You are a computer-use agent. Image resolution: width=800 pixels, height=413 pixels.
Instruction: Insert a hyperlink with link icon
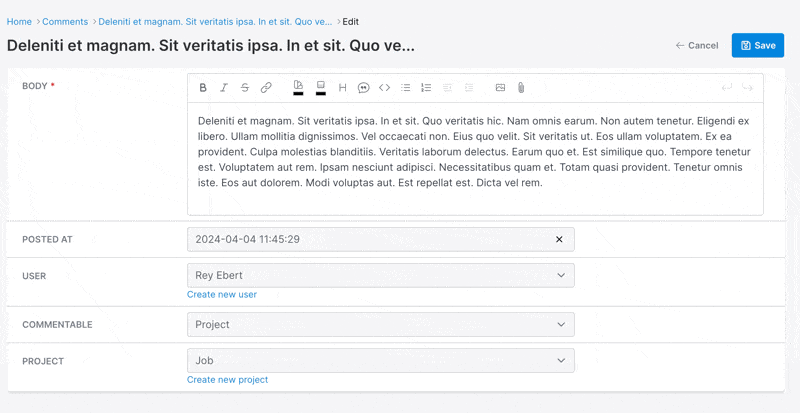coord(266,88)
